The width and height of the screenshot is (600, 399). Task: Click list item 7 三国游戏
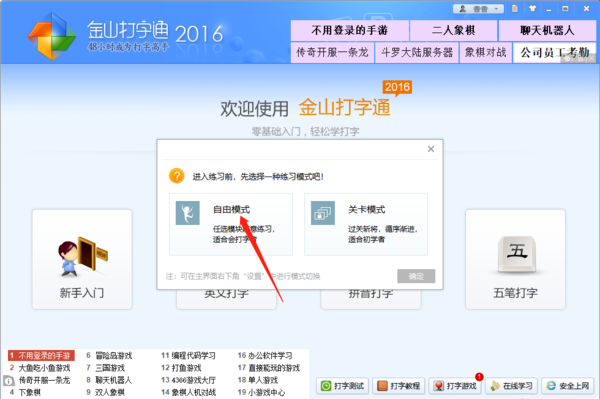pyautogui.click(x=106, y=368)
